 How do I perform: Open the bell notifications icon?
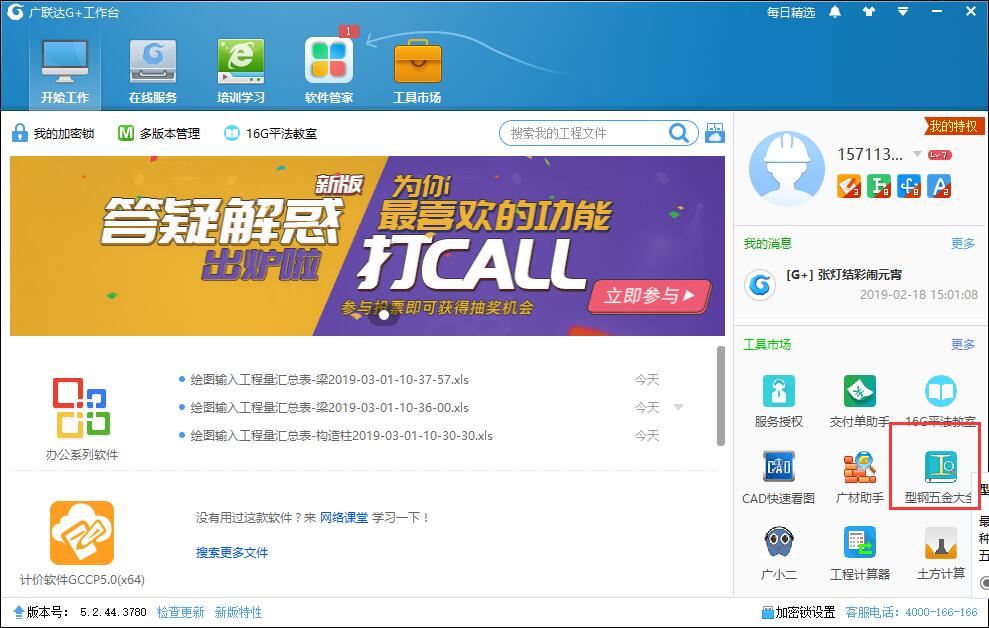[835, 11]
